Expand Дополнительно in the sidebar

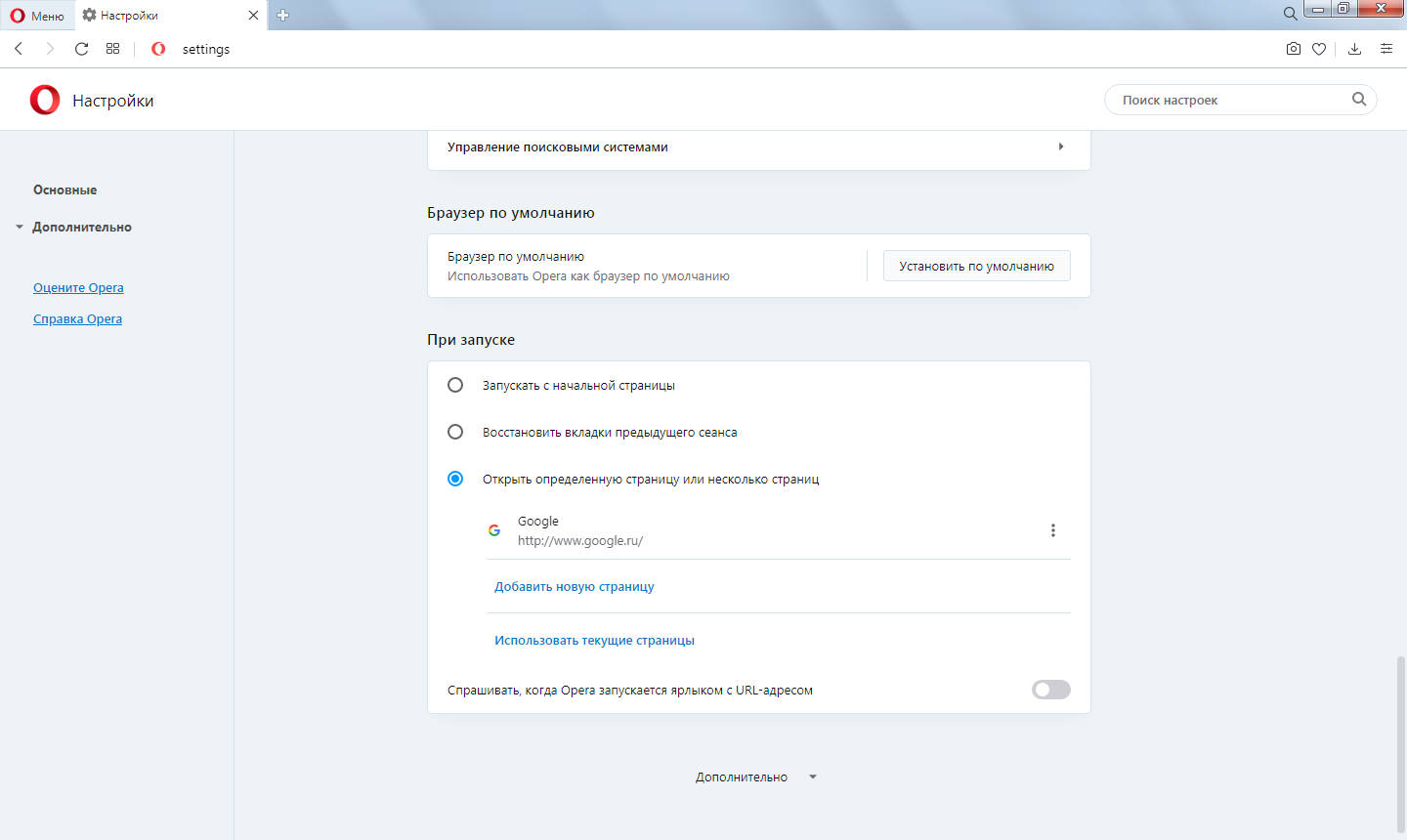click(82, 228)
